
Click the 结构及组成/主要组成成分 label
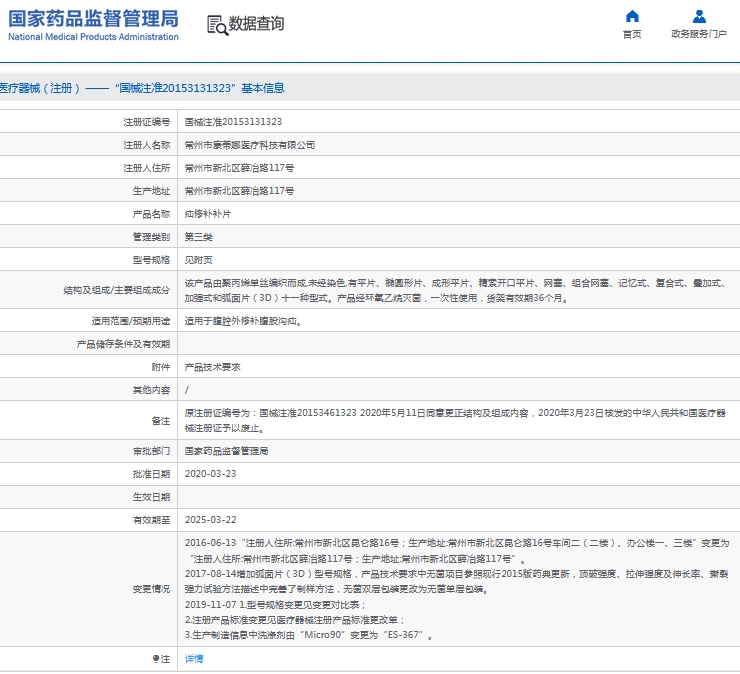coord(117,290)
